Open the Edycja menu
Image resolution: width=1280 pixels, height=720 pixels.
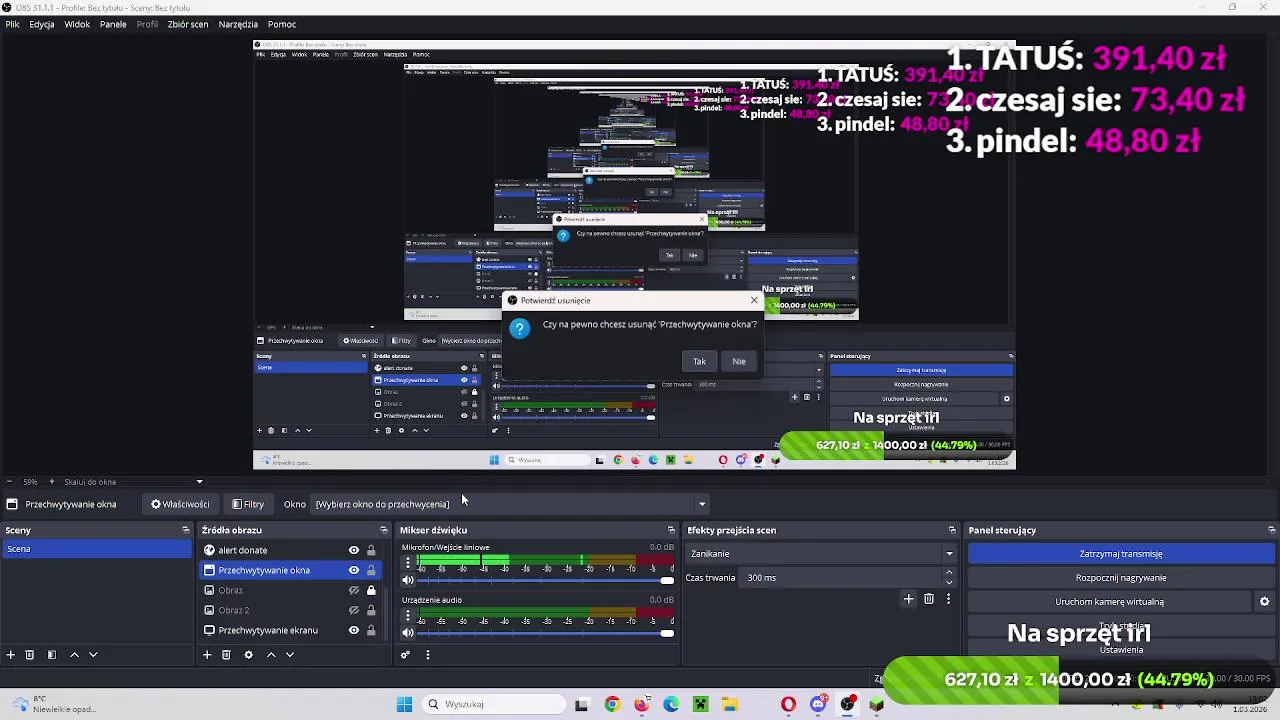(42, 24)
